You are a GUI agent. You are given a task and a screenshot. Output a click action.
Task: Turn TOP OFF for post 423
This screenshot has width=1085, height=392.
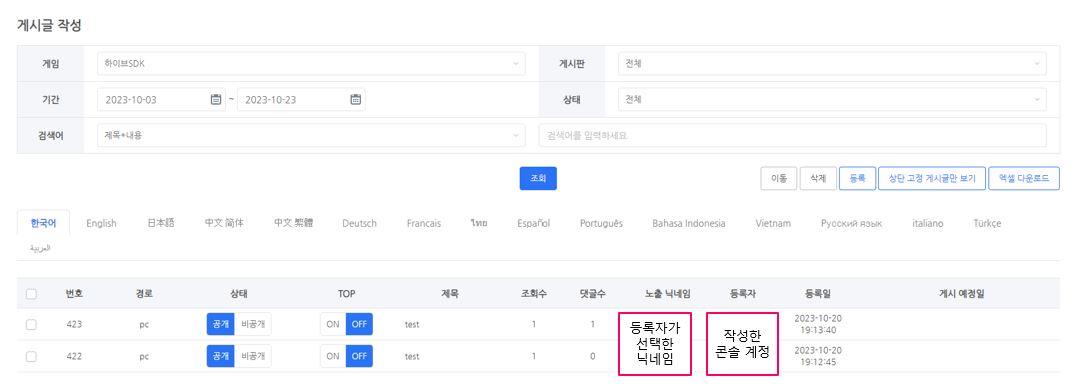click(x=359, y=324)
